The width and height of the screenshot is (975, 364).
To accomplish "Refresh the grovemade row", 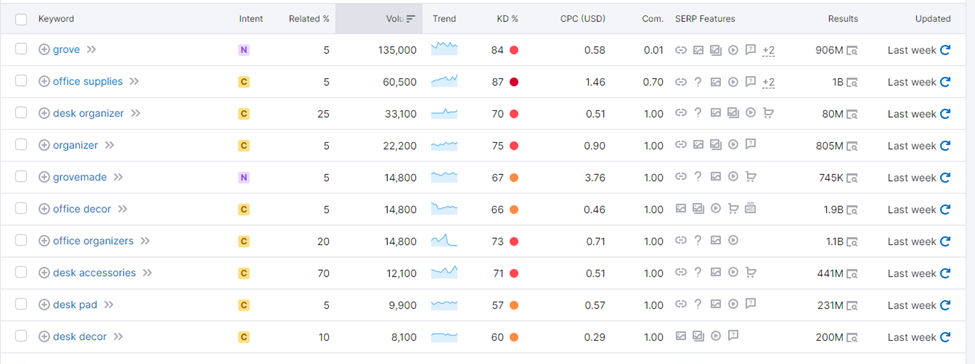I will (945, 177).
